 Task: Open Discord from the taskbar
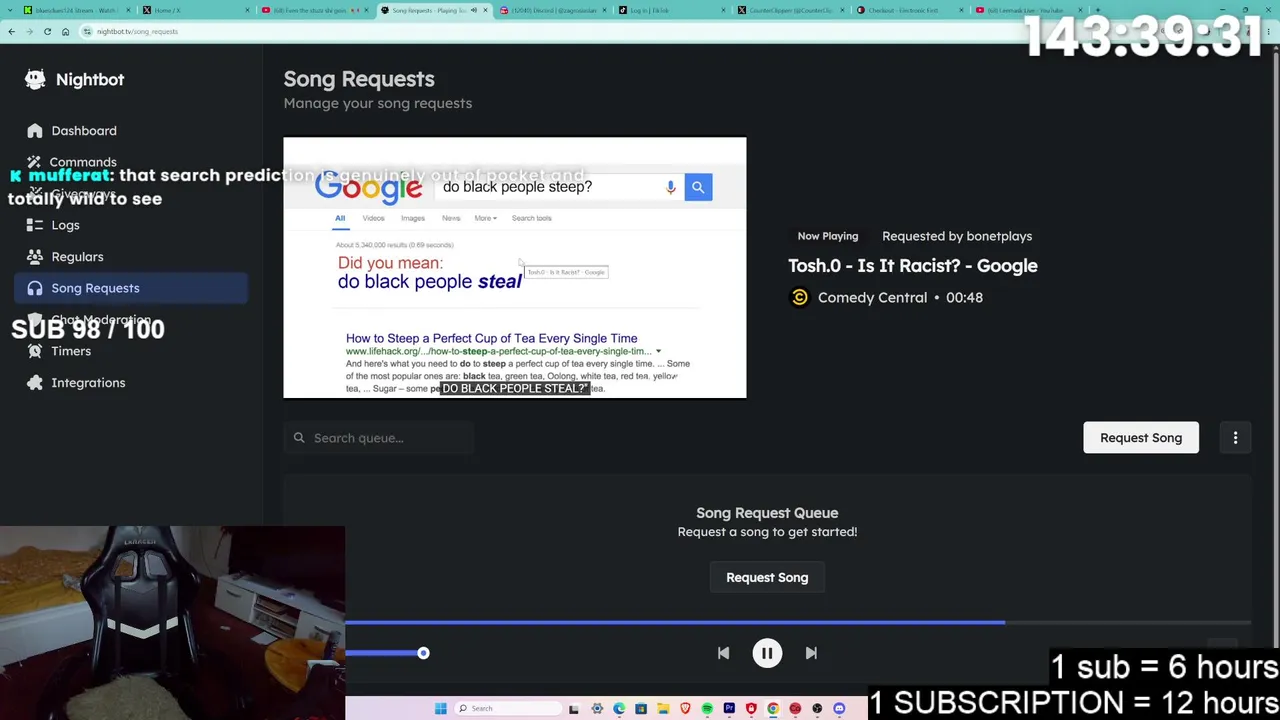click(839, 709)
